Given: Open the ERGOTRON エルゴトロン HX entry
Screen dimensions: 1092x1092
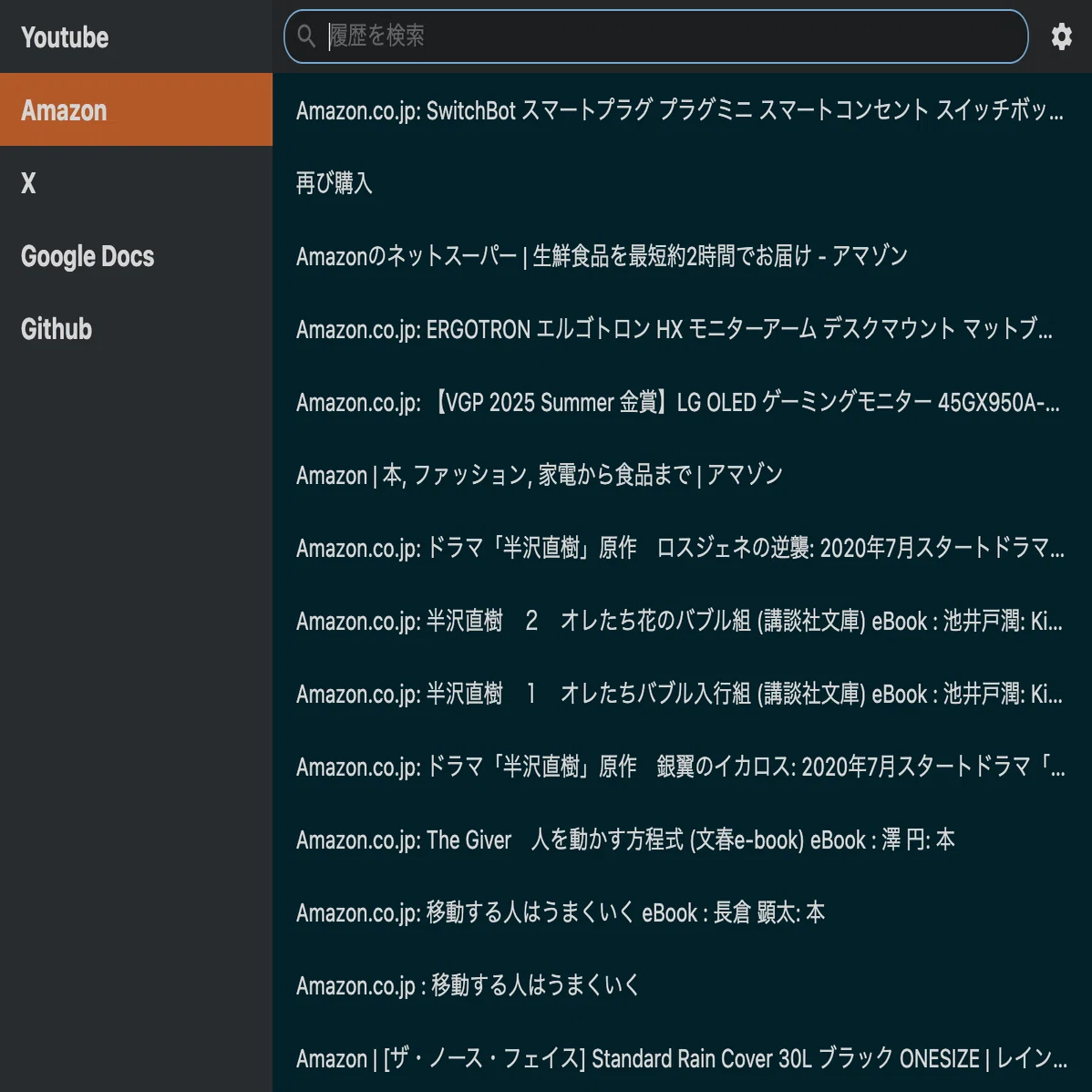Looking at the screenshot, I should click(682, 329).
